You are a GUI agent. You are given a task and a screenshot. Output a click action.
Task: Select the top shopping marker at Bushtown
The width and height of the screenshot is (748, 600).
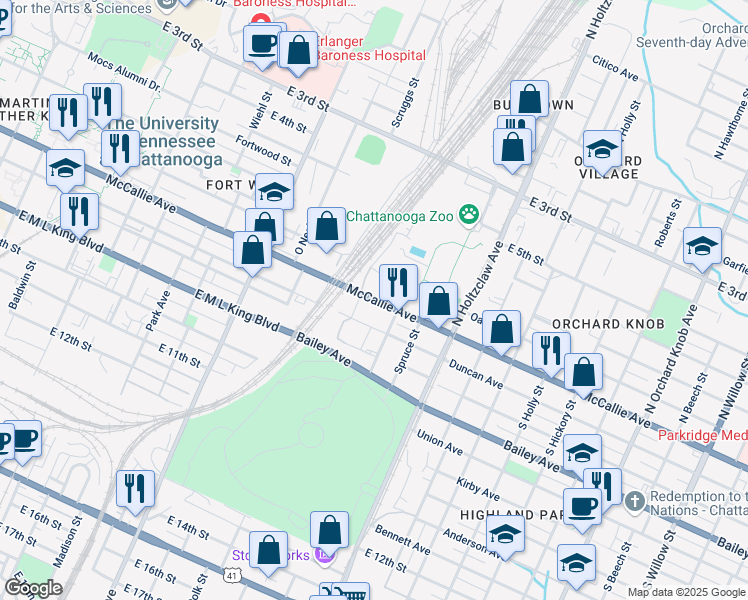[530, 98]
